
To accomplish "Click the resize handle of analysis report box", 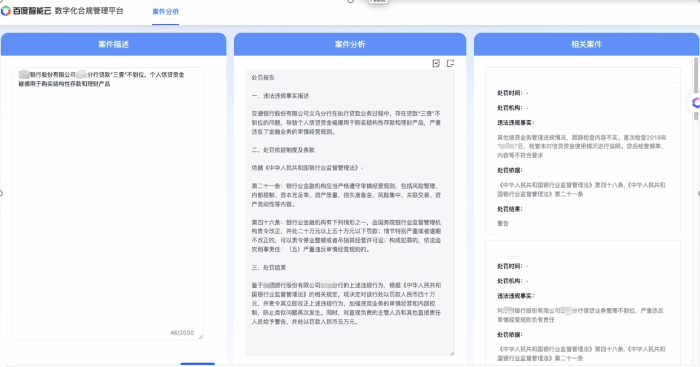I will (x=452, y=353).
